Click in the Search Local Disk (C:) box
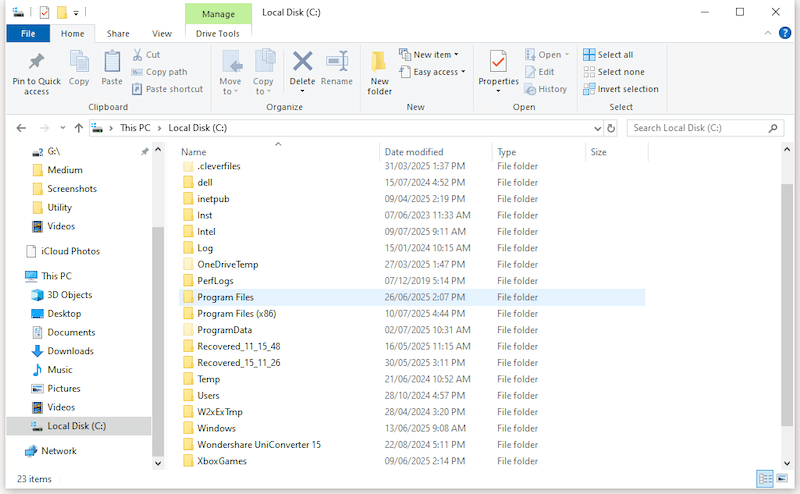The image size is (800, 494). [695, 128]
